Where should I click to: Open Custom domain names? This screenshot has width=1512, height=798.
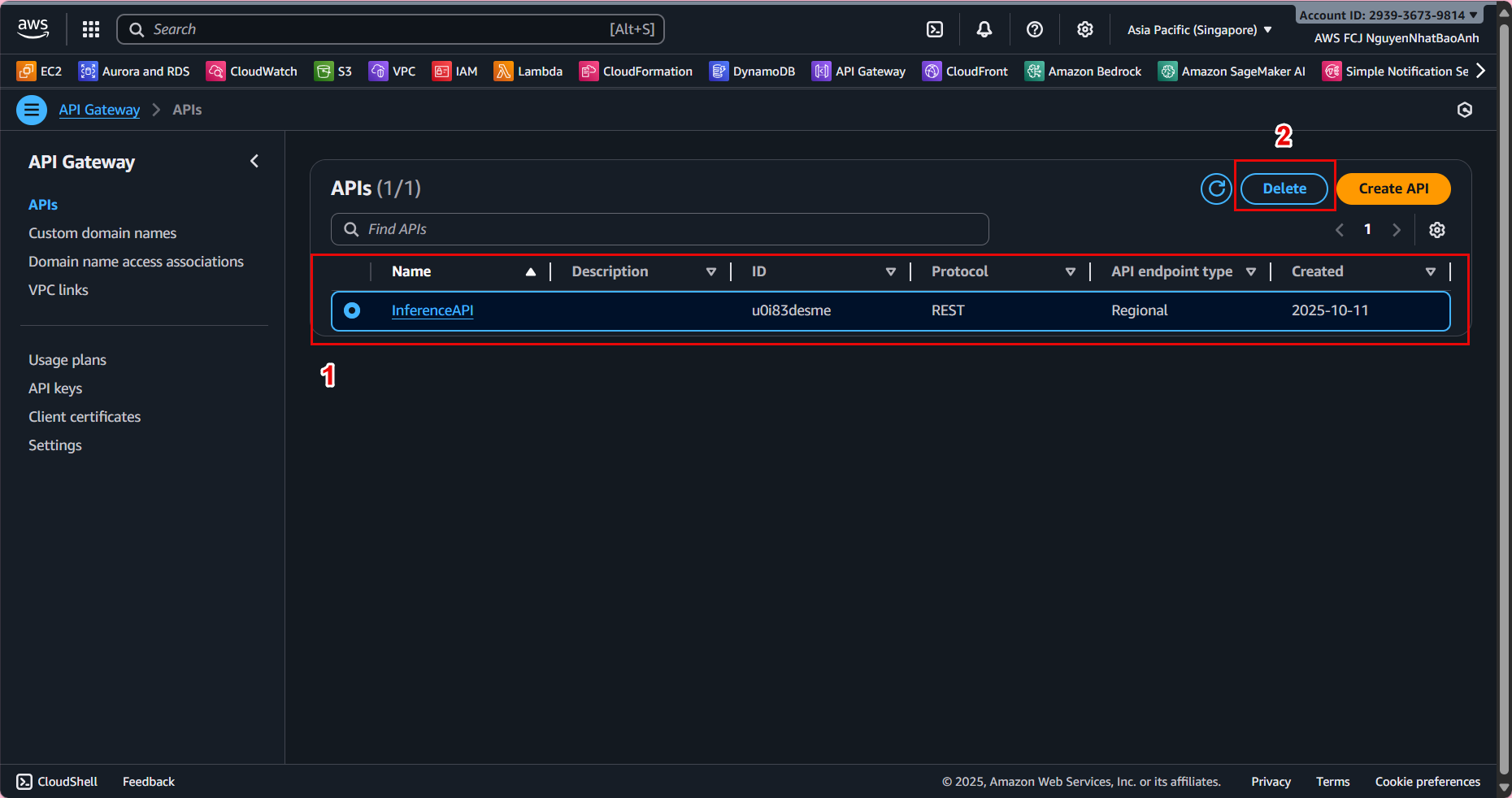pyautogui.click(x=102, y=233)
